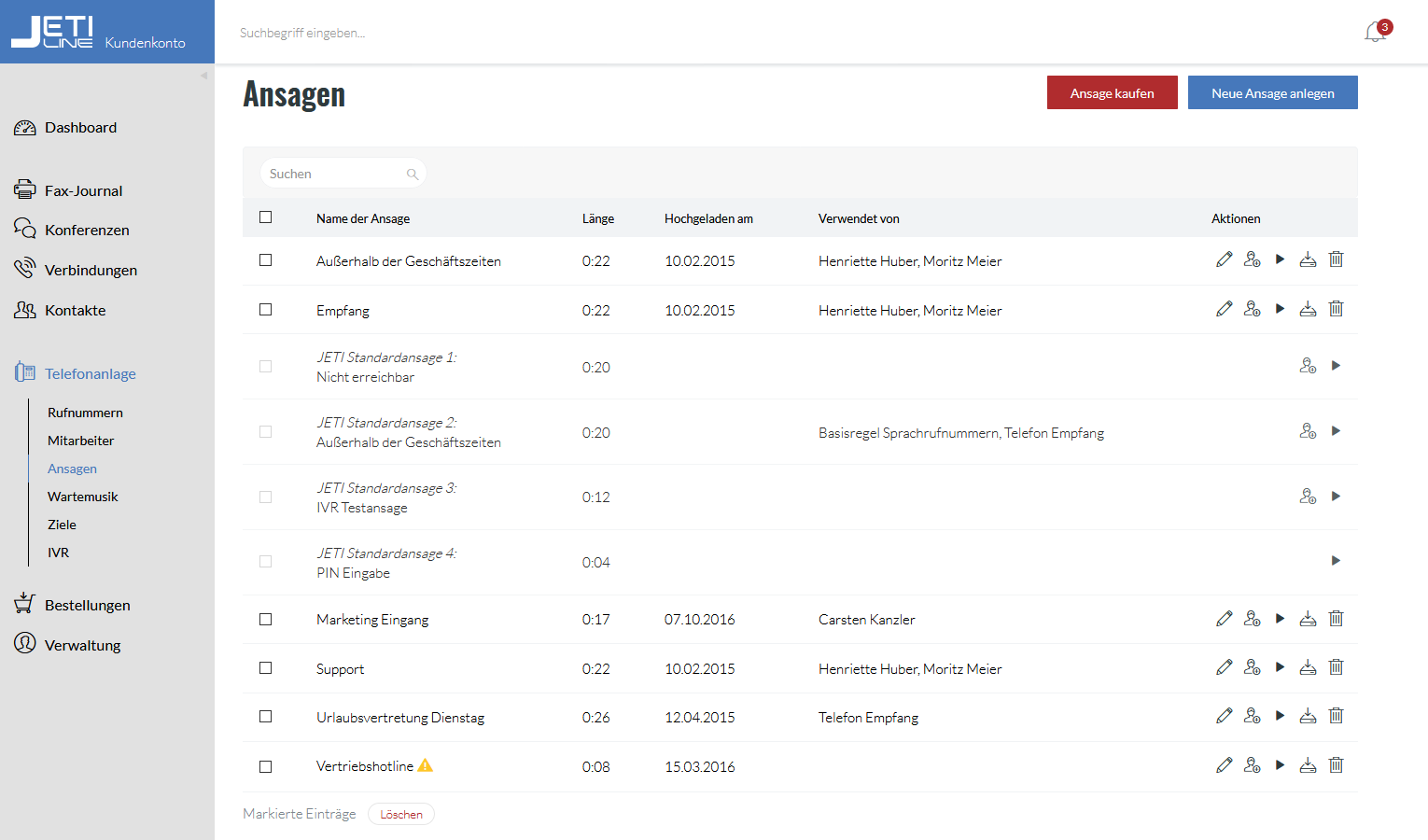Edit the Außerhalb der Geschäftszeiten announcement

[x=1225, y=259]
